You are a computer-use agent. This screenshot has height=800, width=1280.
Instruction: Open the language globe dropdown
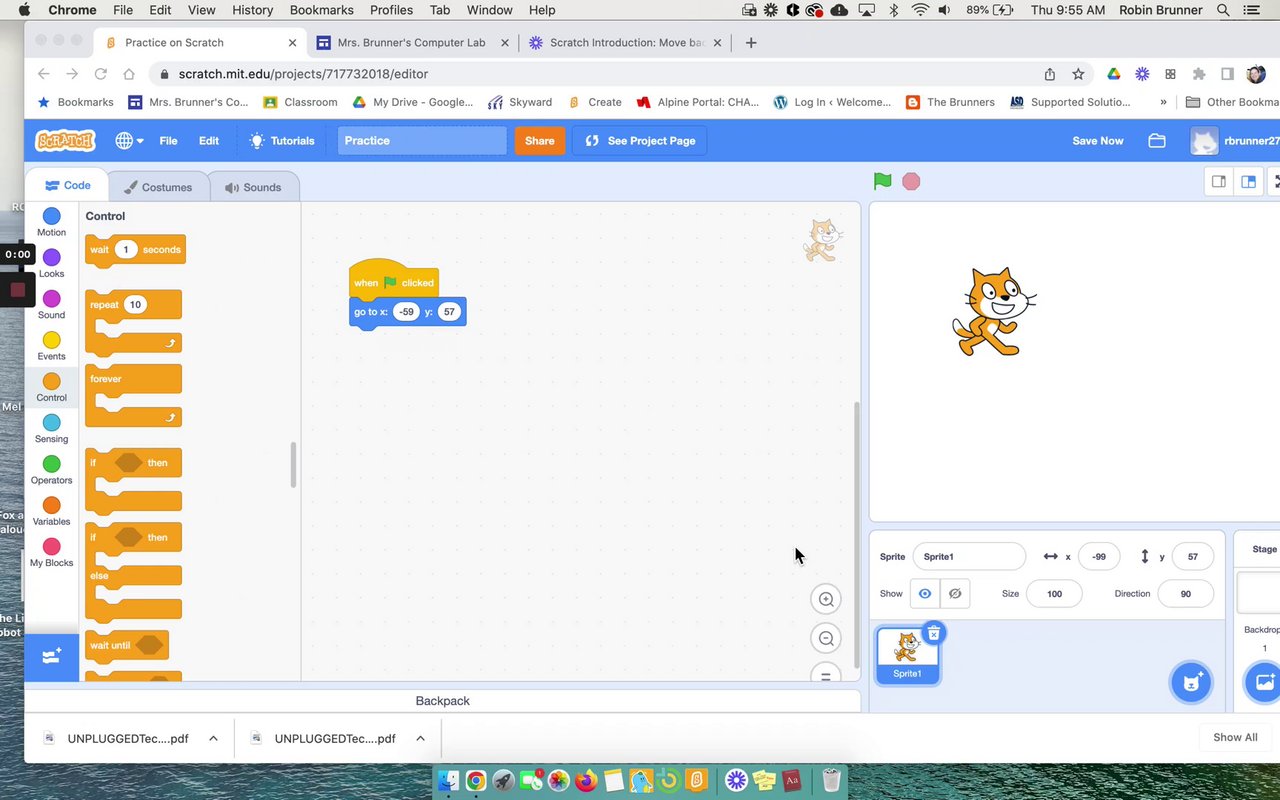point(129,141)
